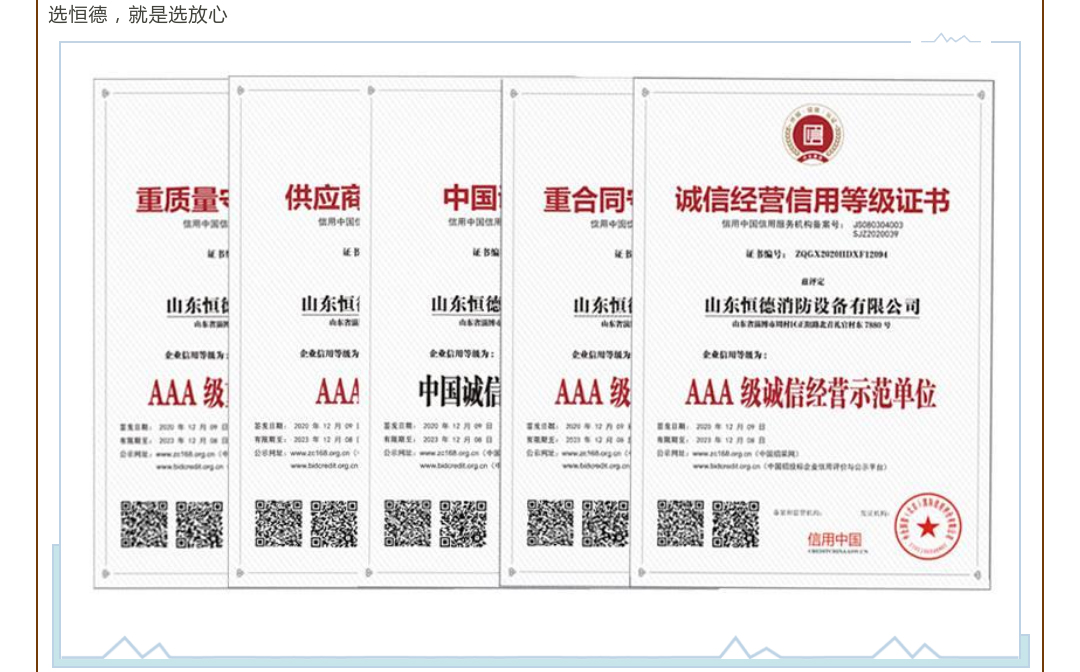Image resolution: width=1080 pixels, height=672 pixels.
Task: Click left QR code on 重合同 certificate
Action: click(x=550, y=522)
